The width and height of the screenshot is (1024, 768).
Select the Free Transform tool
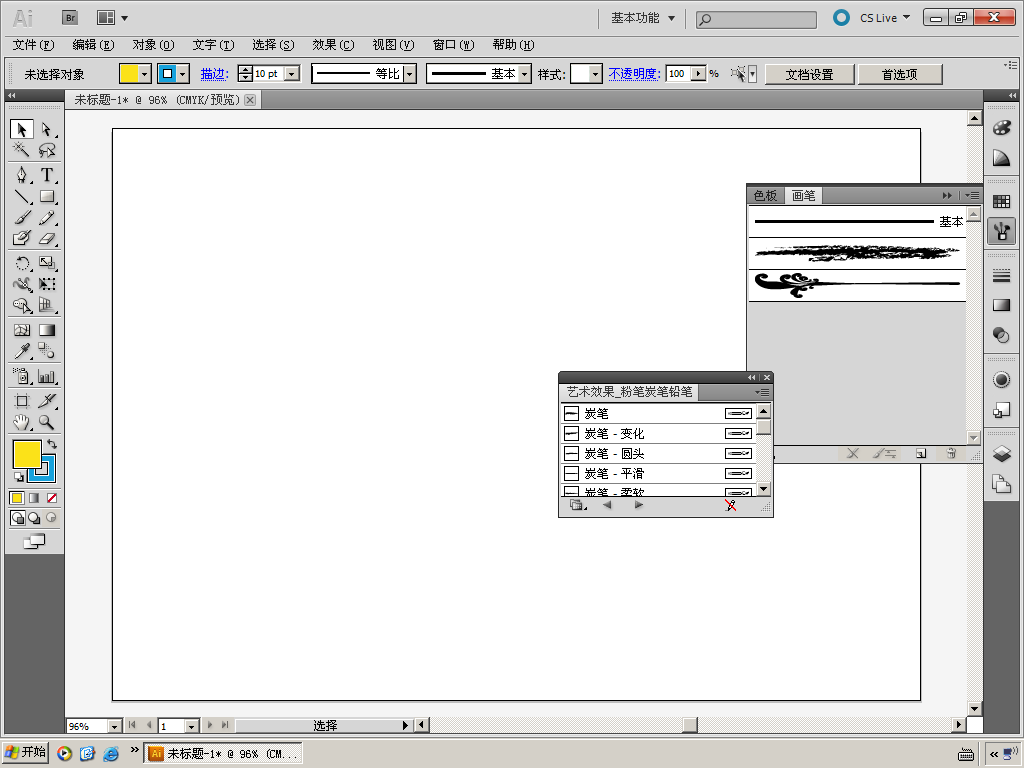[x=46, y=284]
